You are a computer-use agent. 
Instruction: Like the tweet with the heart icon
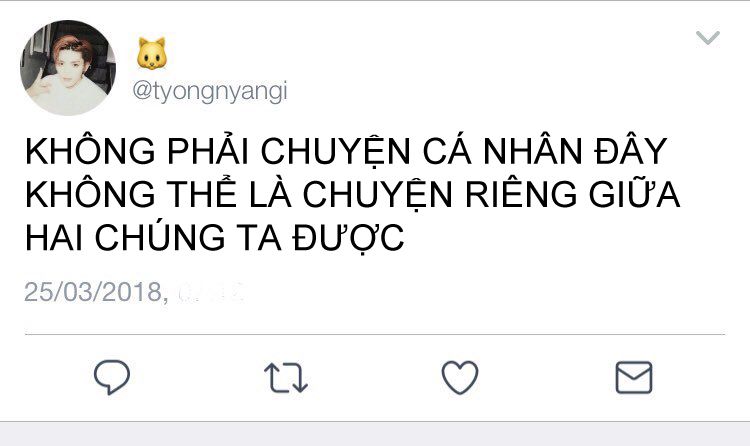(460, 377)
